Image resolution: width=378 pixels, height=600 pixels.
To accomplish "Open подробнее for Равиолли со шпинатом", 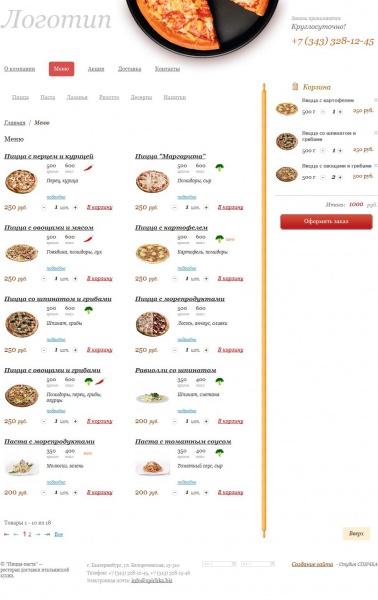I will [x=187, y=411].
